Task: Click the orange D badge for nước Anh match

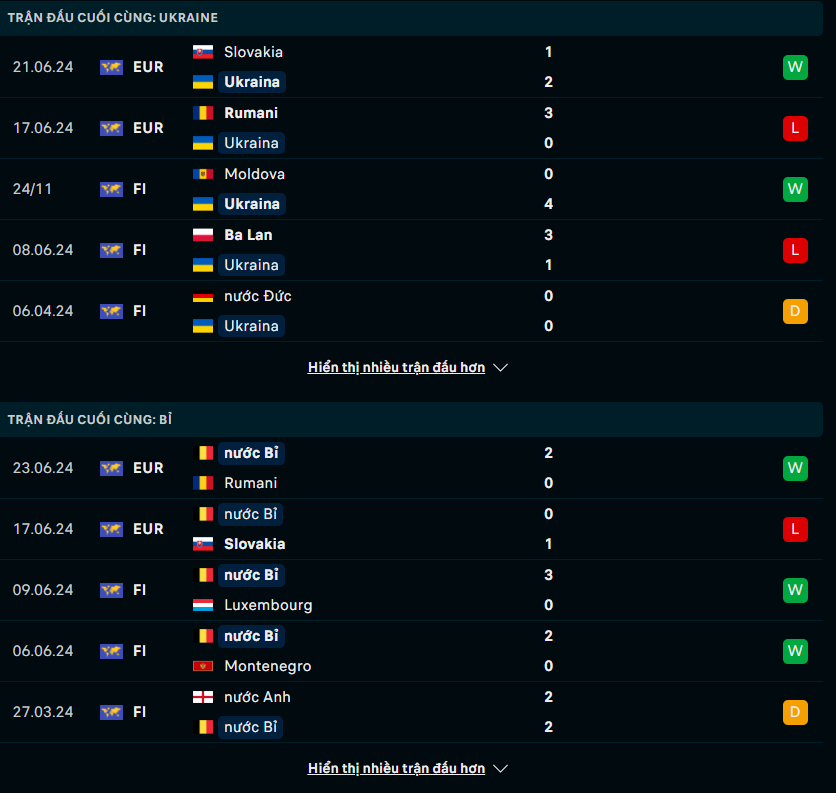Action: tap(795, 712)
